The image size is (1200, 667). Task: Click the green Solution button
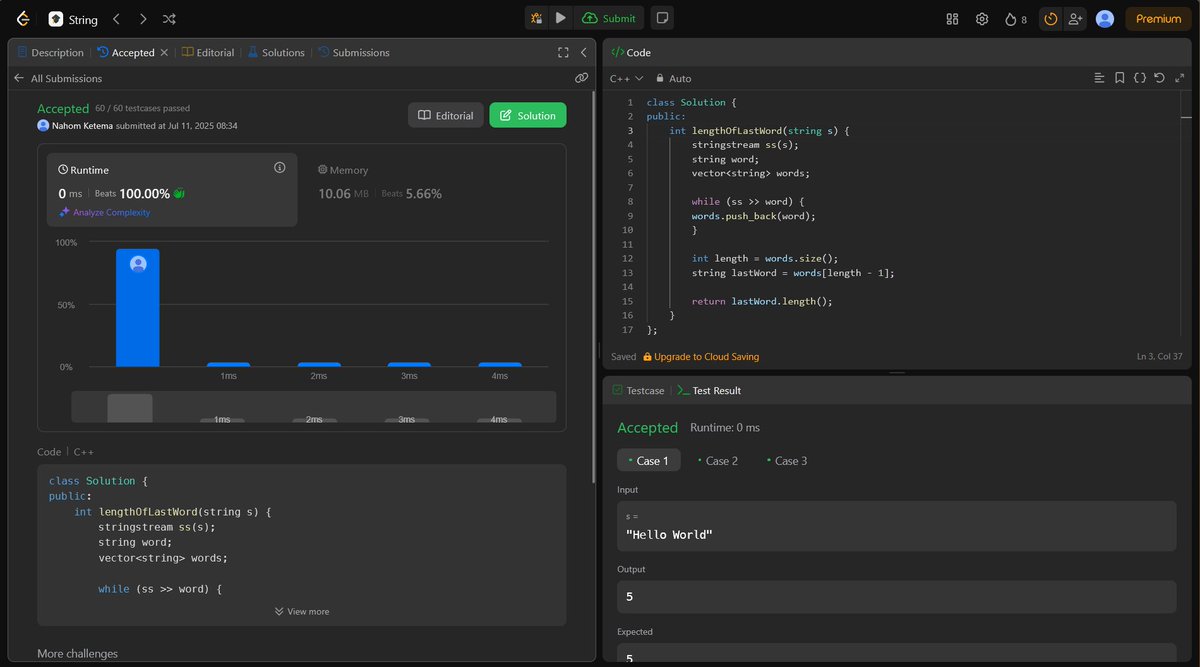(527, 115)
